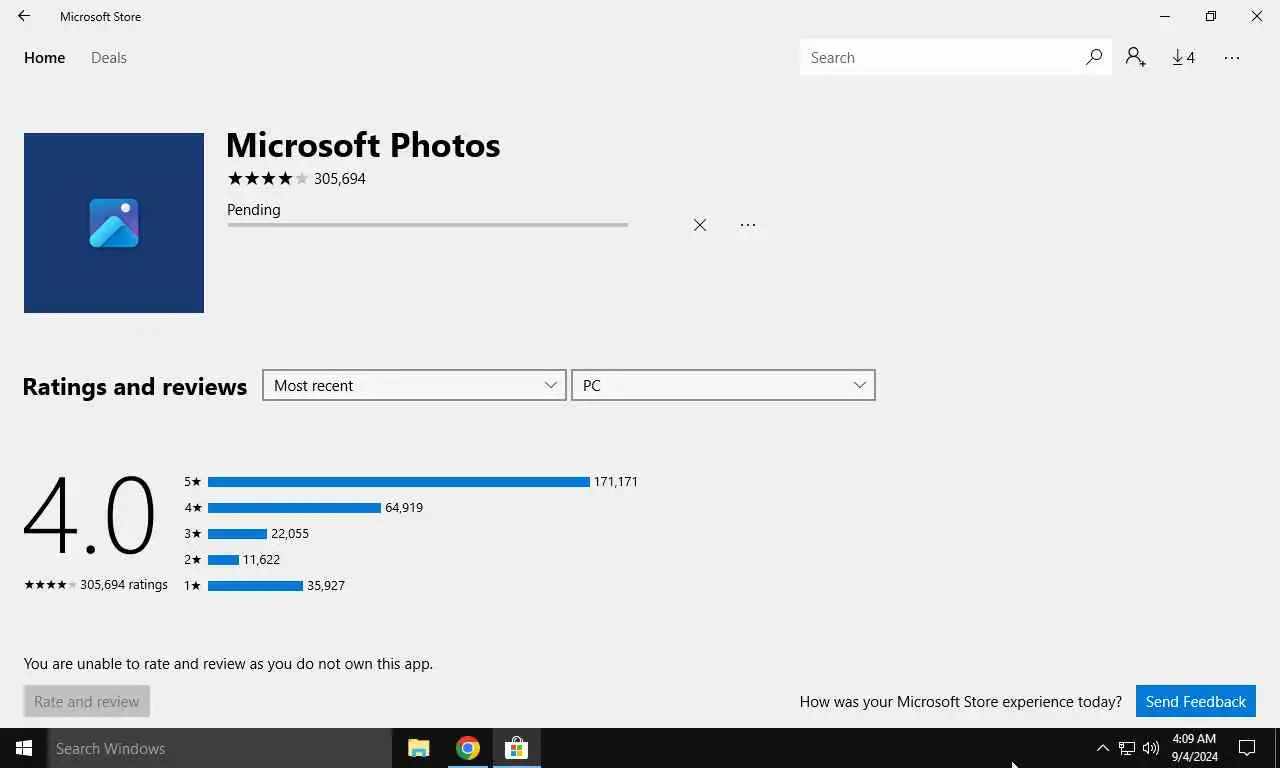Select the 2-star rating bar
This screenshot has width=1280, height=768.
point(223,560)
